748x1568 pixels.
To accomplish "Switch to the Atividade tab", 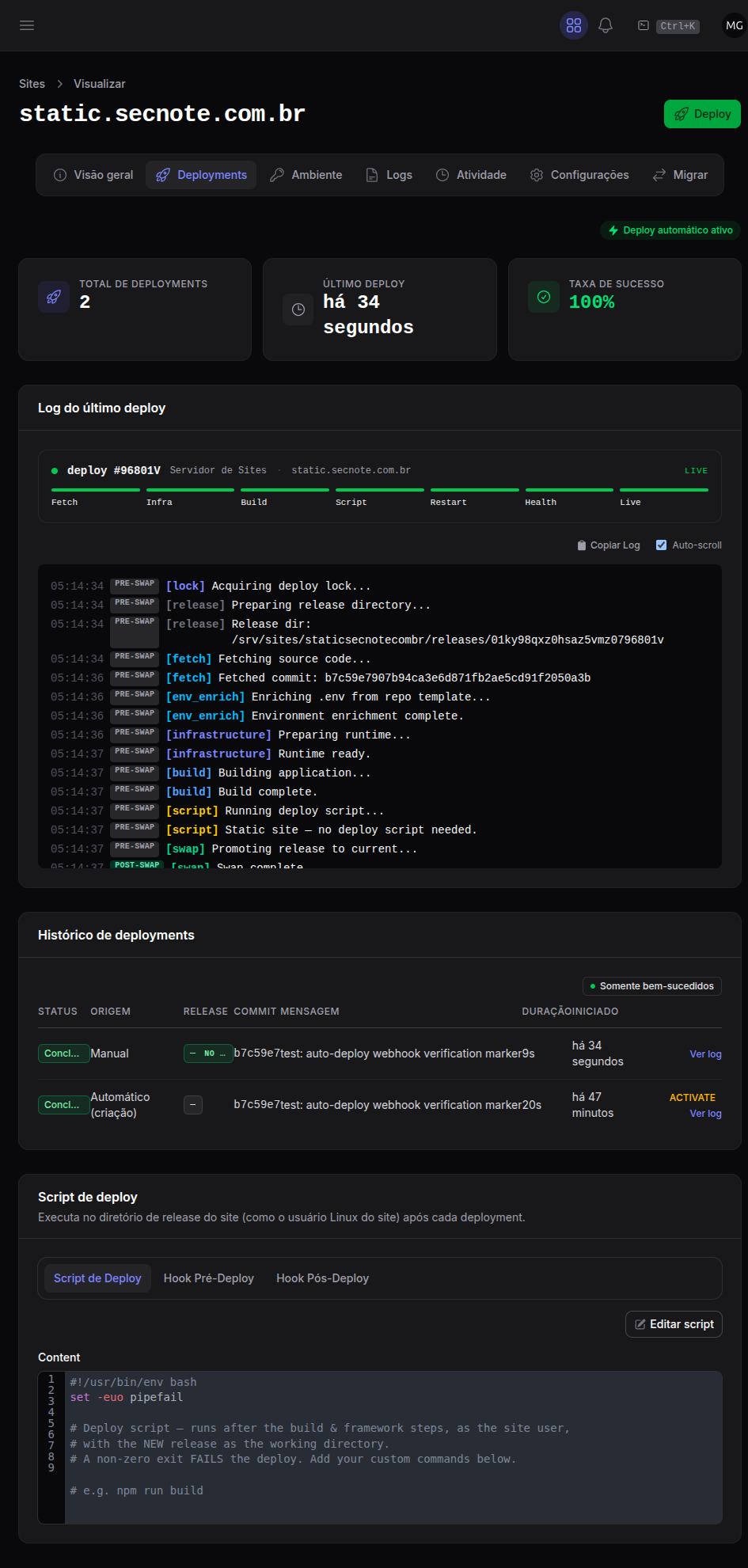I will [471, 175].
